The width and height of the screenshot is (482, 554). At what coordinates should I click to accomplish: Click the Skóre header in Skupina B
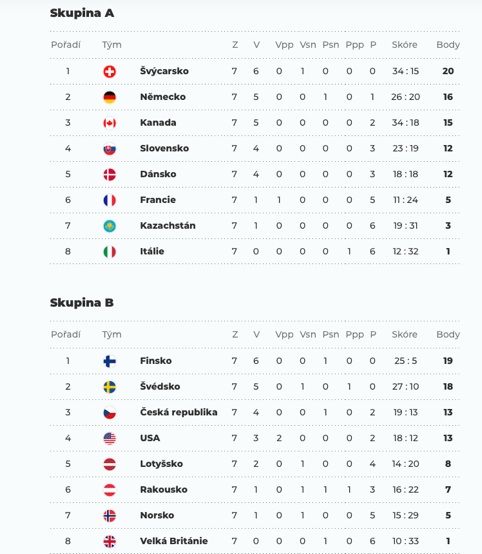(x=405, y=334)
